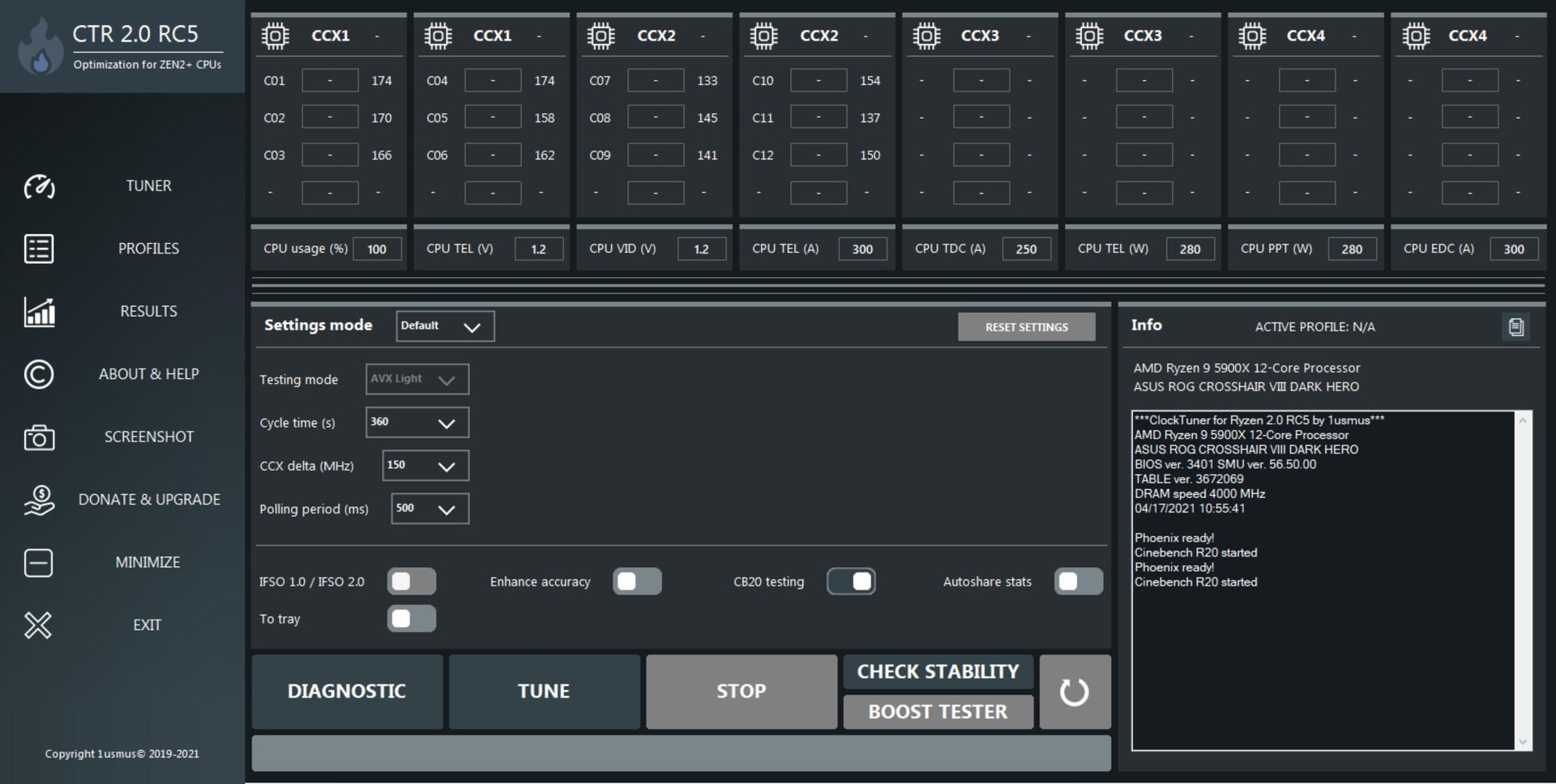Viewport: 1556px width, 784px height.
Task: Click the Screenshot camera icon
Action: [38, 437]
